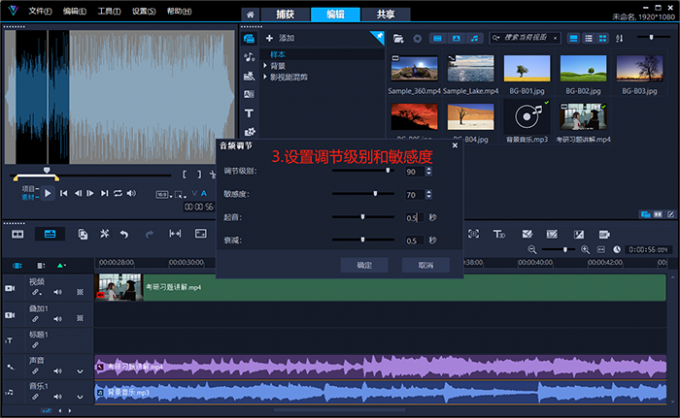Open the 文件 menu

coord(39,11)
